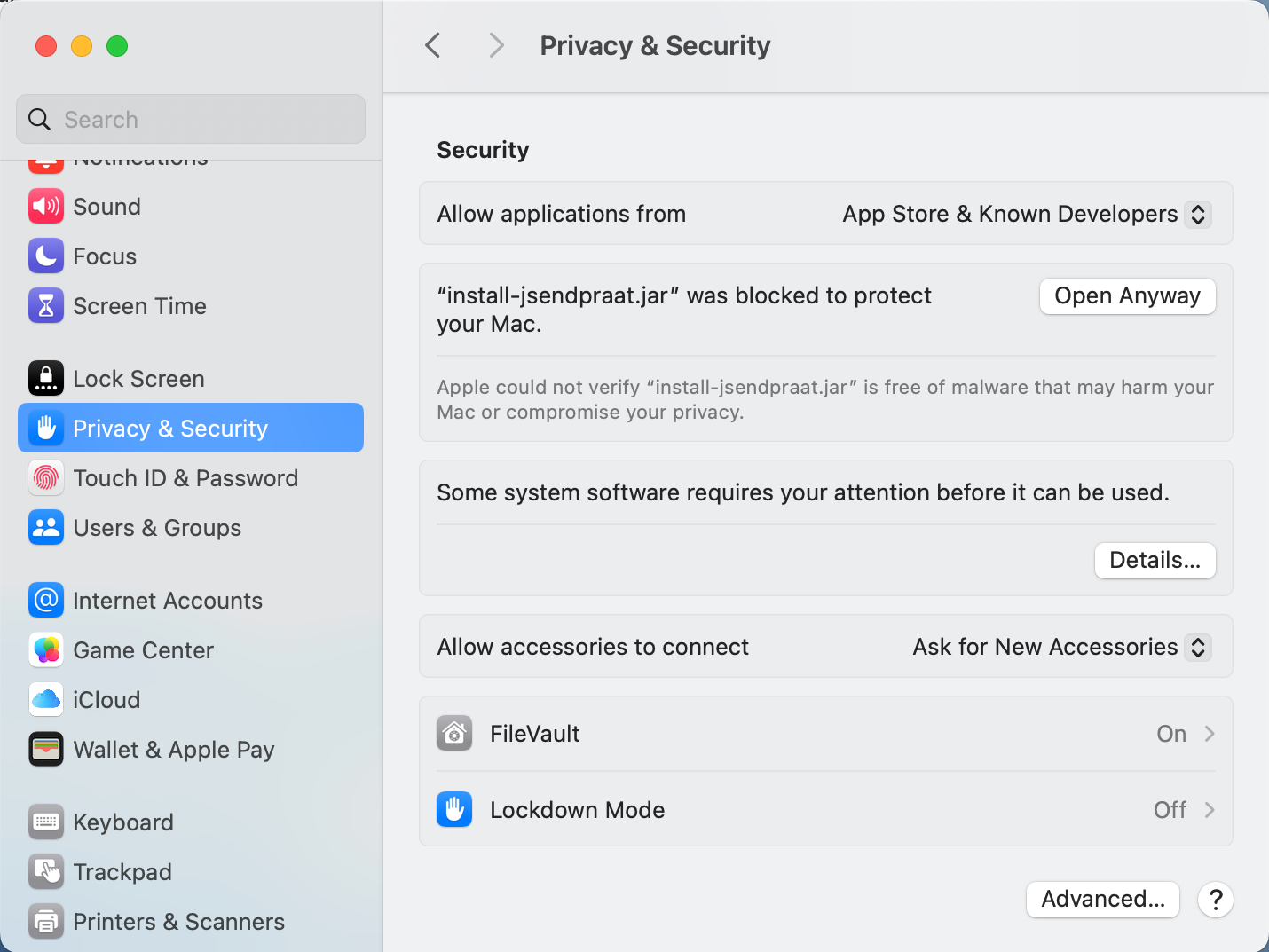Click the Security section heading

(483, 150)
